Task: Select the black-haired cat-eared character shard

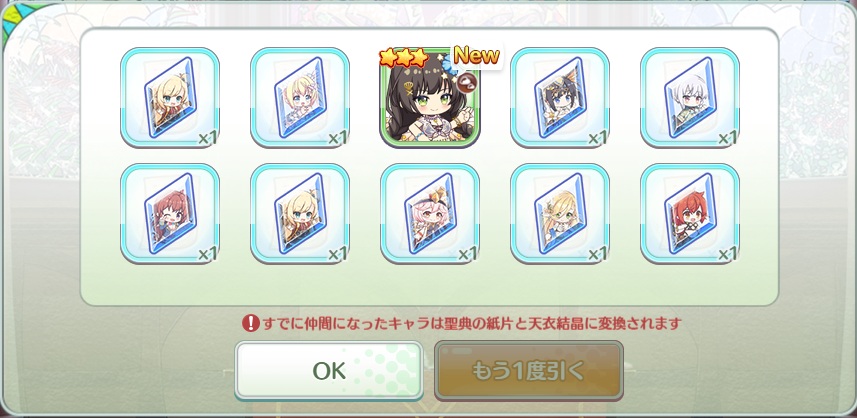Action: pos(560,97)
